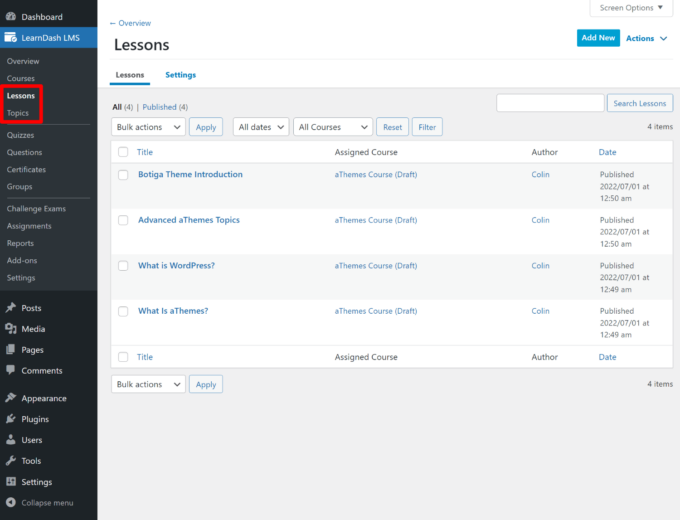
Task: Click the Search Lessons button
Action: pos(640,103)
